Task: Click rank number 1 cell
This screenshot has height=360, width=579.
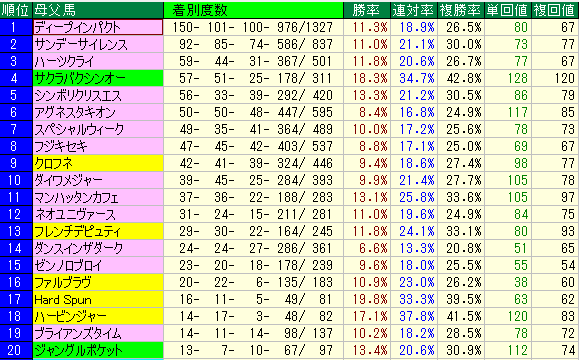Action: point(16,27)
